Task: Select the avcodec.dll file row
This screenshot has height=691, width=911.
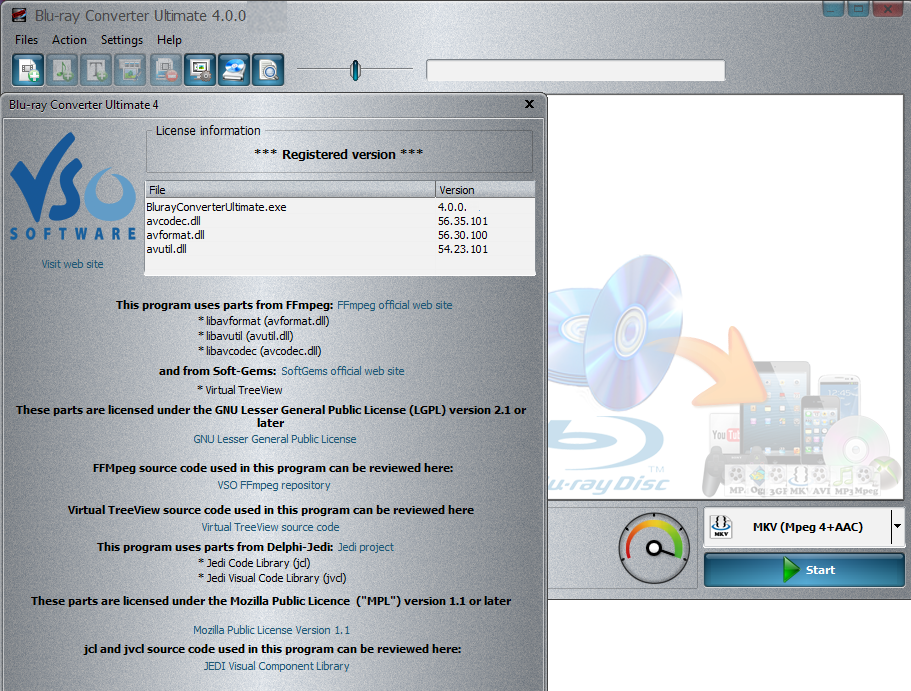Action: [x=340, y=221]
